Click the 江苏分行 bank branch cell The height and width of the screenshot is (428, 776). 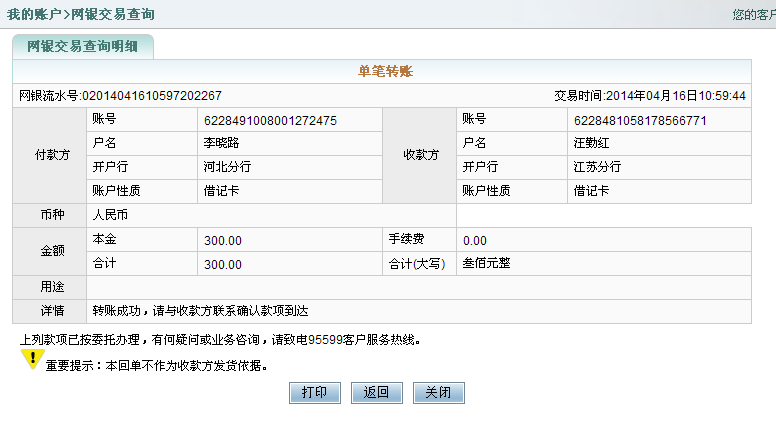[x=597, y=167]
